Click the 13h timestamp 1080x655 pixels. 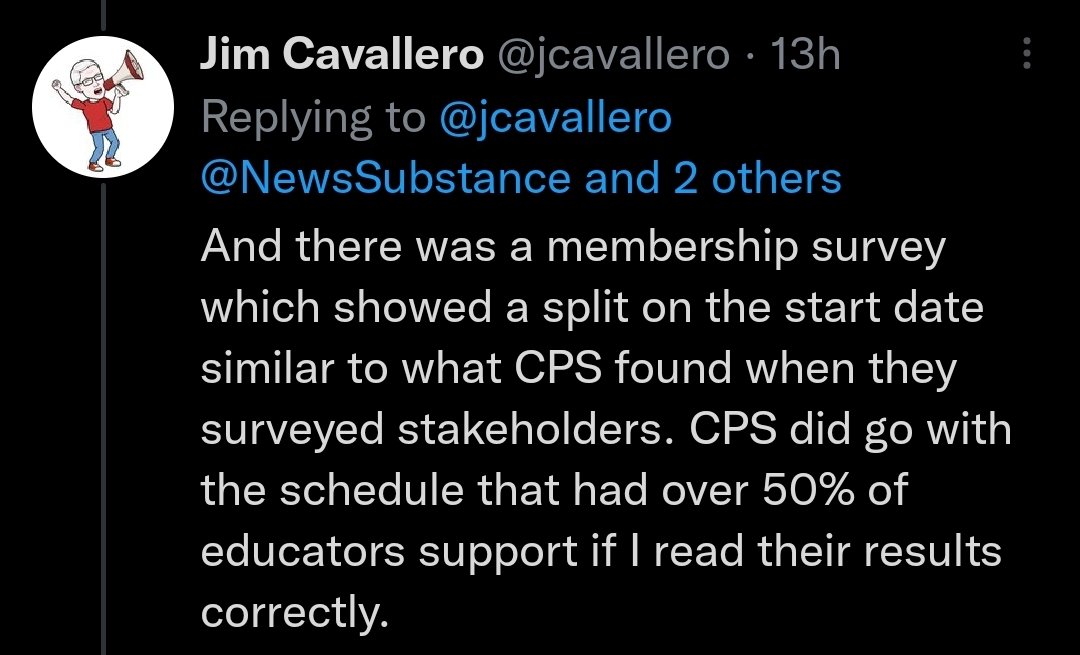tap(805, 53)
